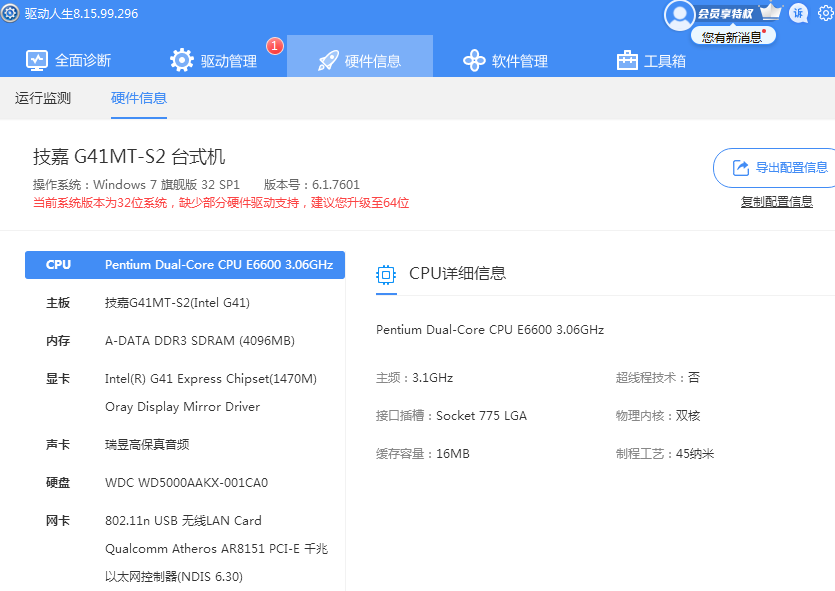Click the 会员享特权 label
The height and width of the screenshot is (591, 835).
click(725, 13)
